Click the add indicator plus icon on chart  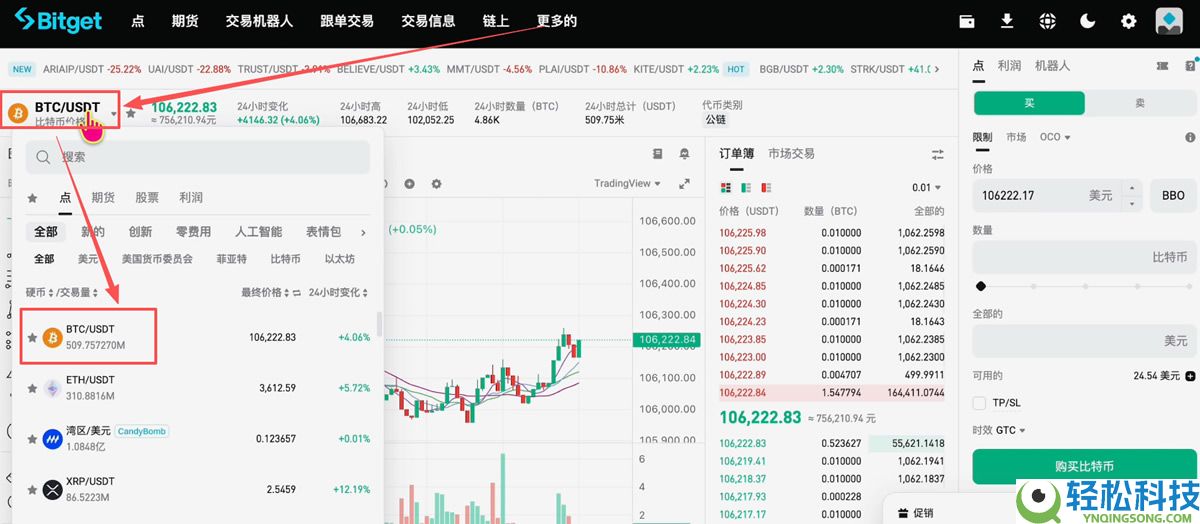coord(409,184)
